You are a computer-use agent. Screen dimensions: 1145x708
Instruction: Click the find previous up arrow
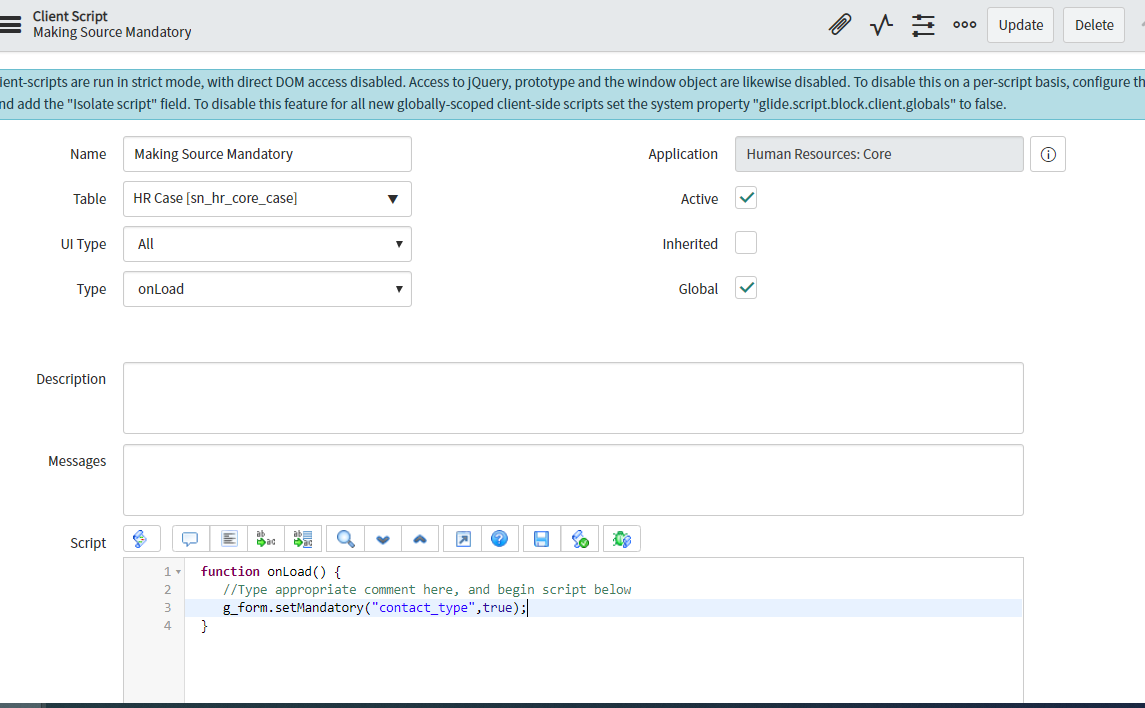[420, 539]
